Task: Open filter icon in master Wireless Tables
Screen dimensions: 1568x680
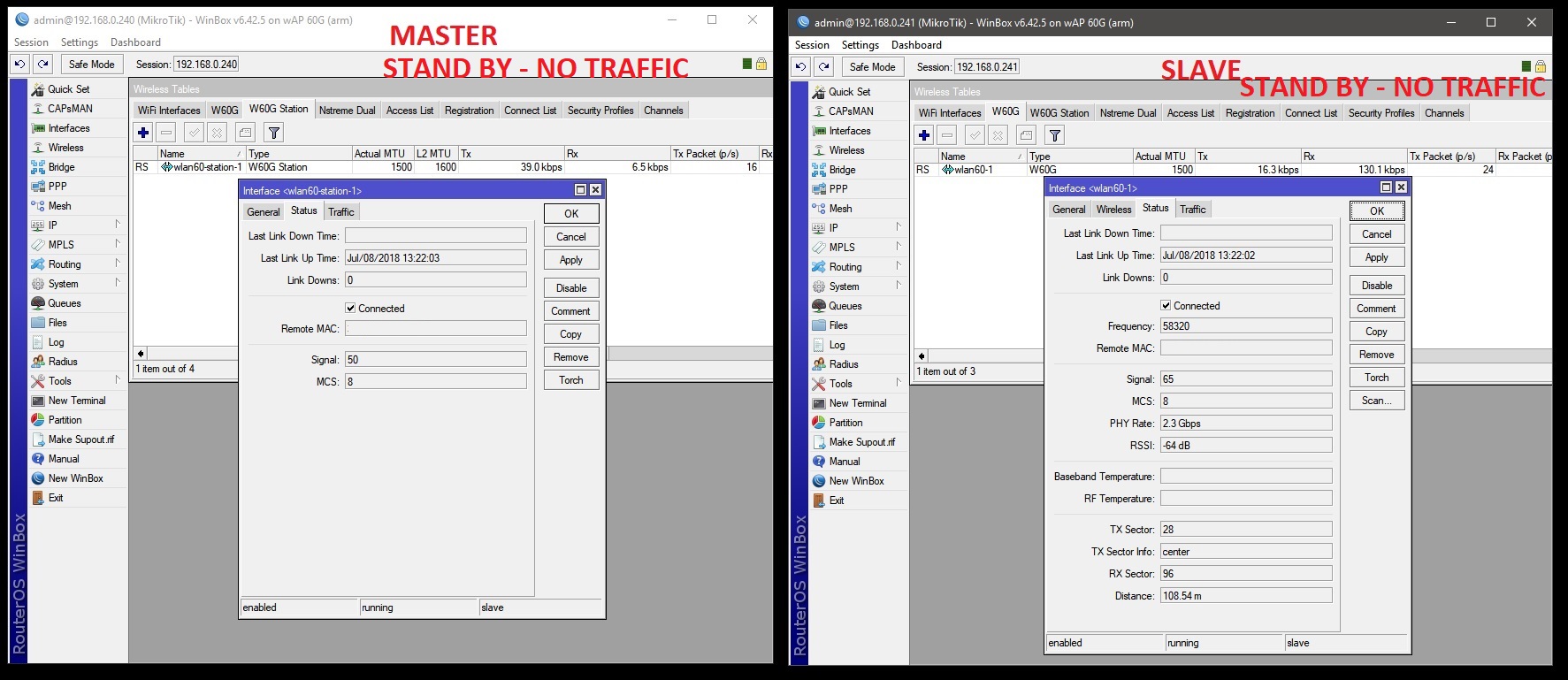Action: 274,133
